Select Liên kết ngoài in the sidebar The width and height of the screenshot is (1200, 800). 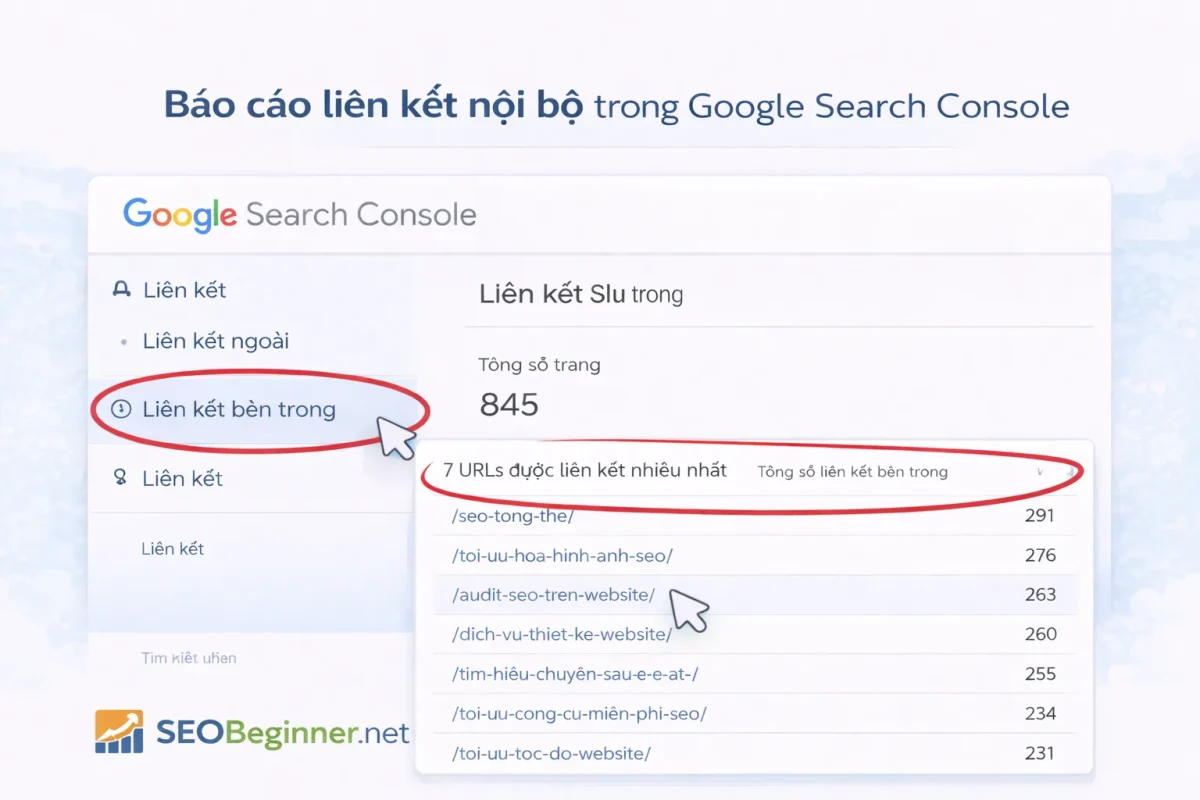click(x=215, y=341)
